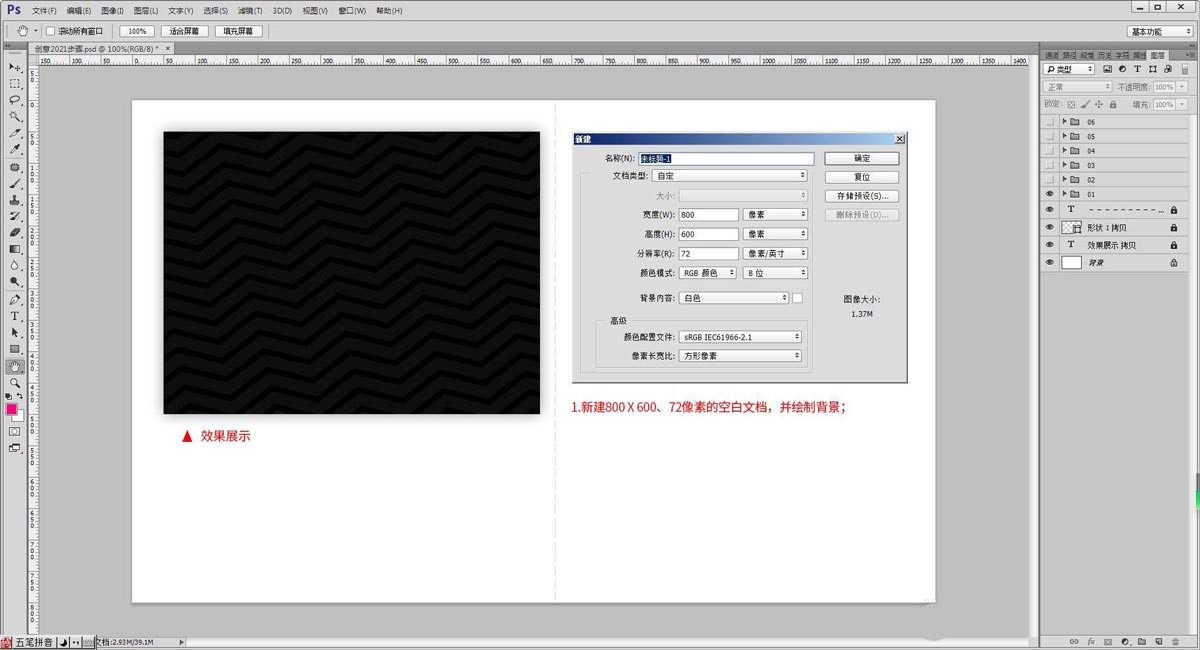Image resolution: width=1200 pixels, height=650 pixels.
Task: Hide layer group 01
Action: click(1049, 194)
